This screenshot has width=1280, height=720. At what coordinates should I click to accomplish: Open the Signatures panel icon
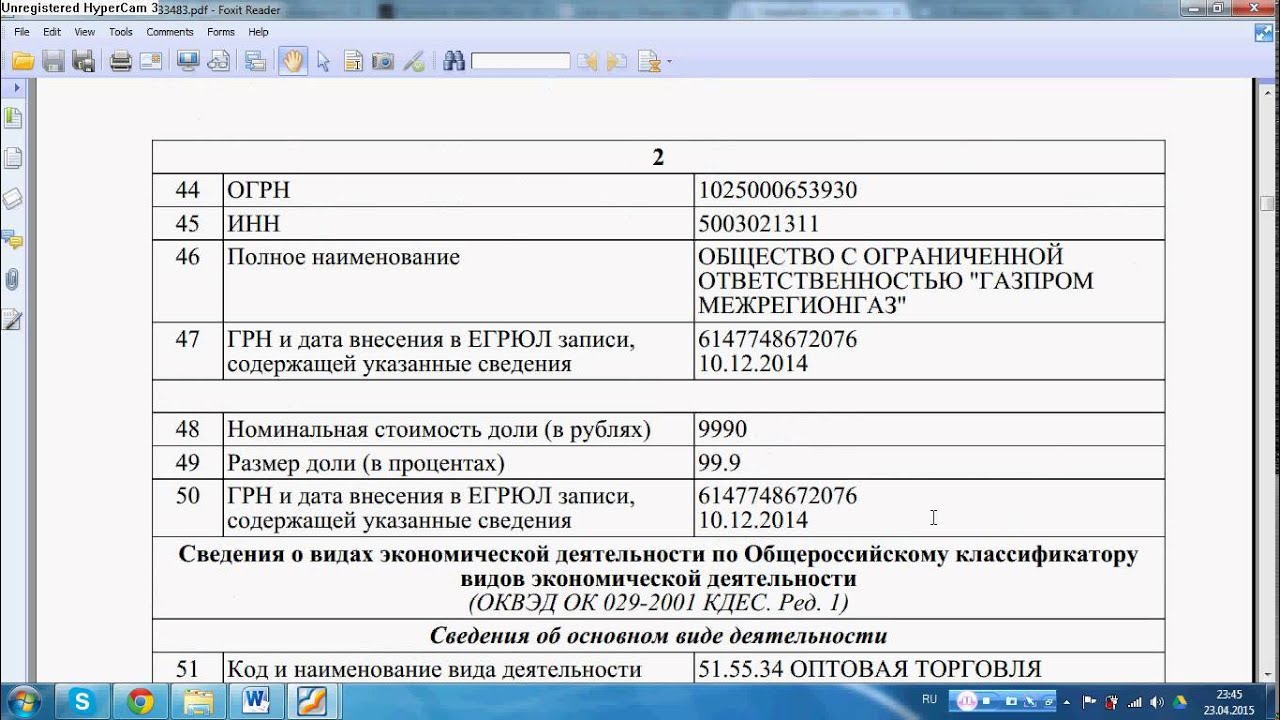tap(13, 320)
